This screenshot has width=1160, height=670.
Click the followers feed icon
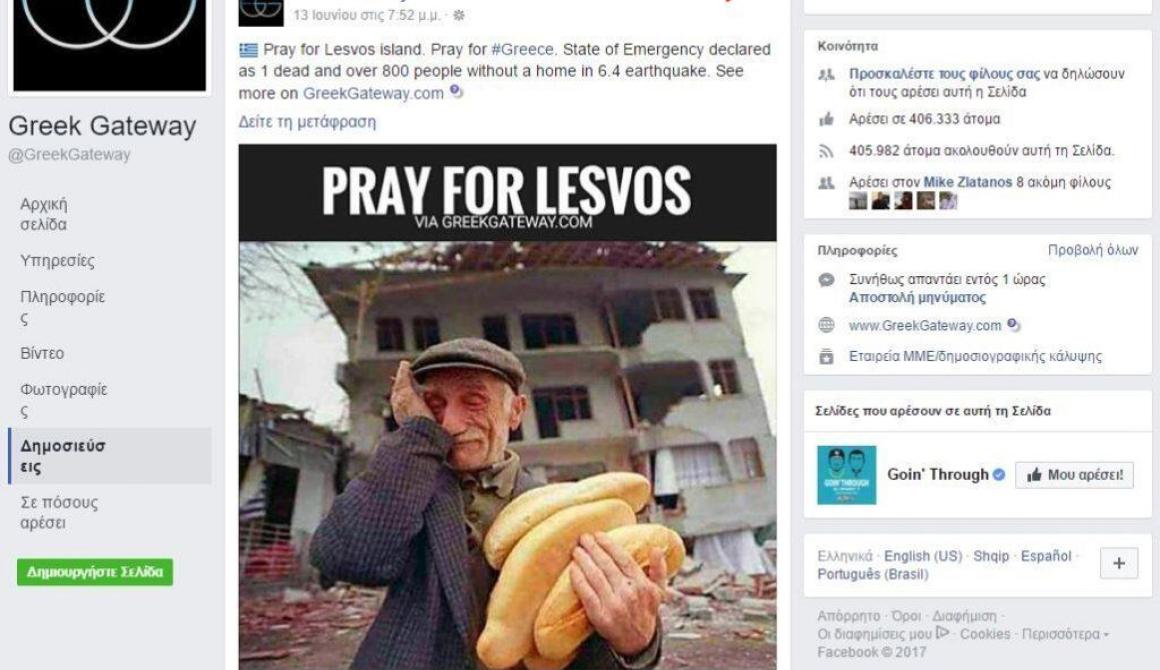click(x=826, y=151)
